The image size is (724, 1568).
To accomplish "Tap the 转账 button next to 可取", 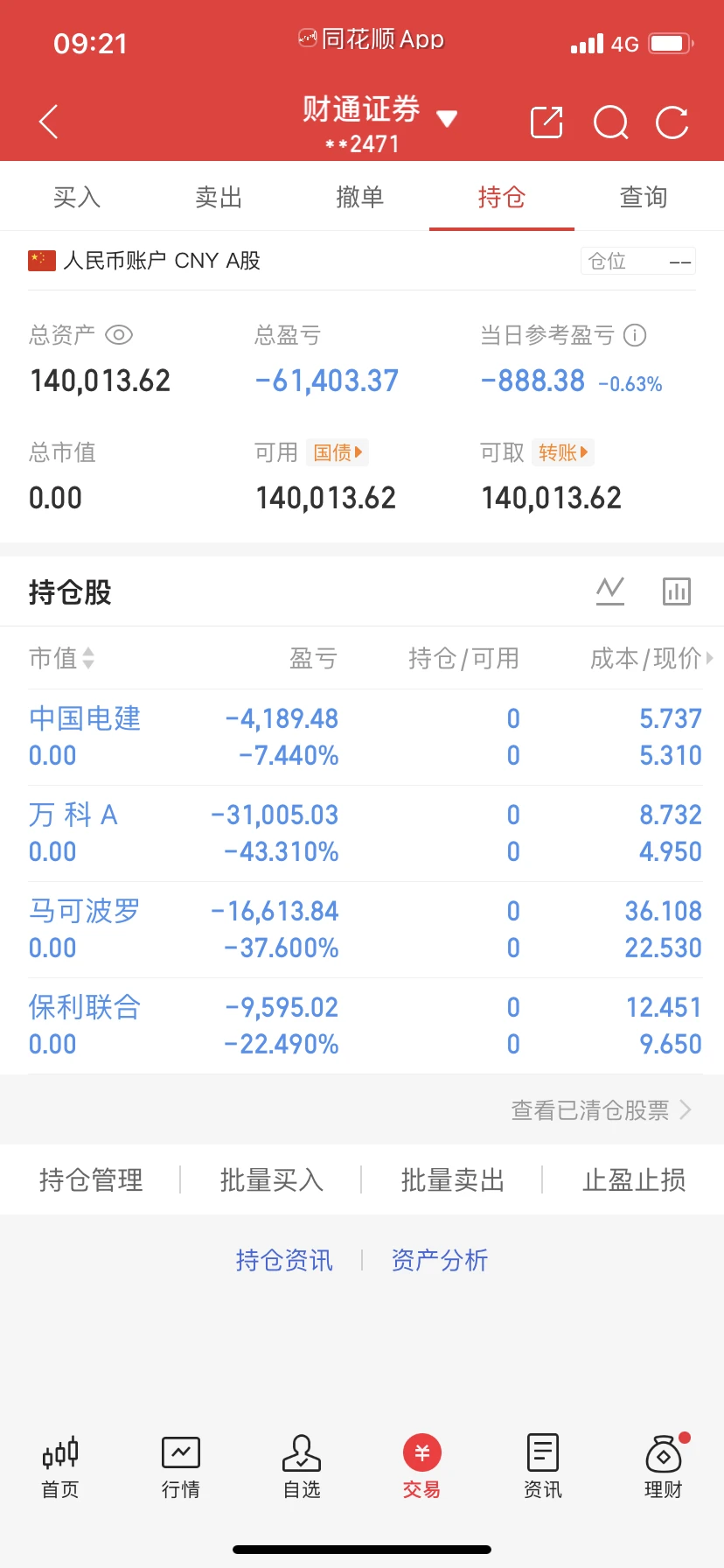I will [x=563, y=452].
